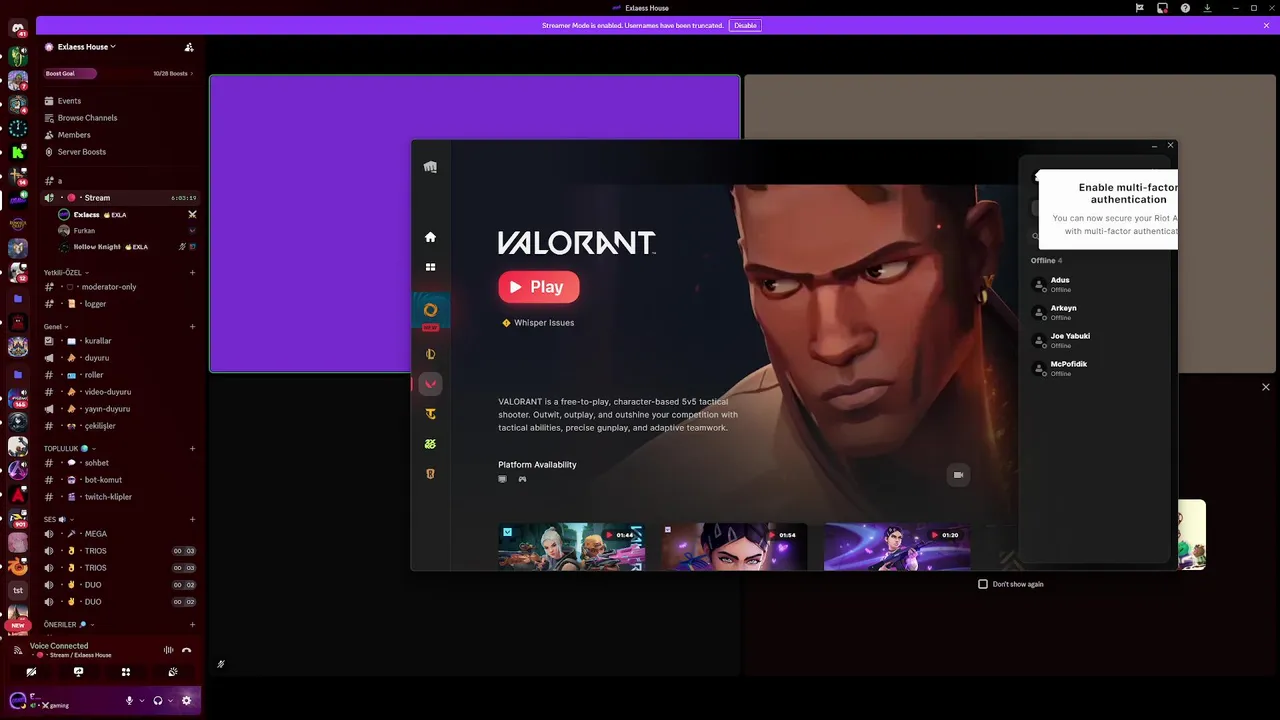Image resolution: width=1280 pixels, height=720 pixels.
Task: Open the Events menu item
Action: [x=120, y=101]
